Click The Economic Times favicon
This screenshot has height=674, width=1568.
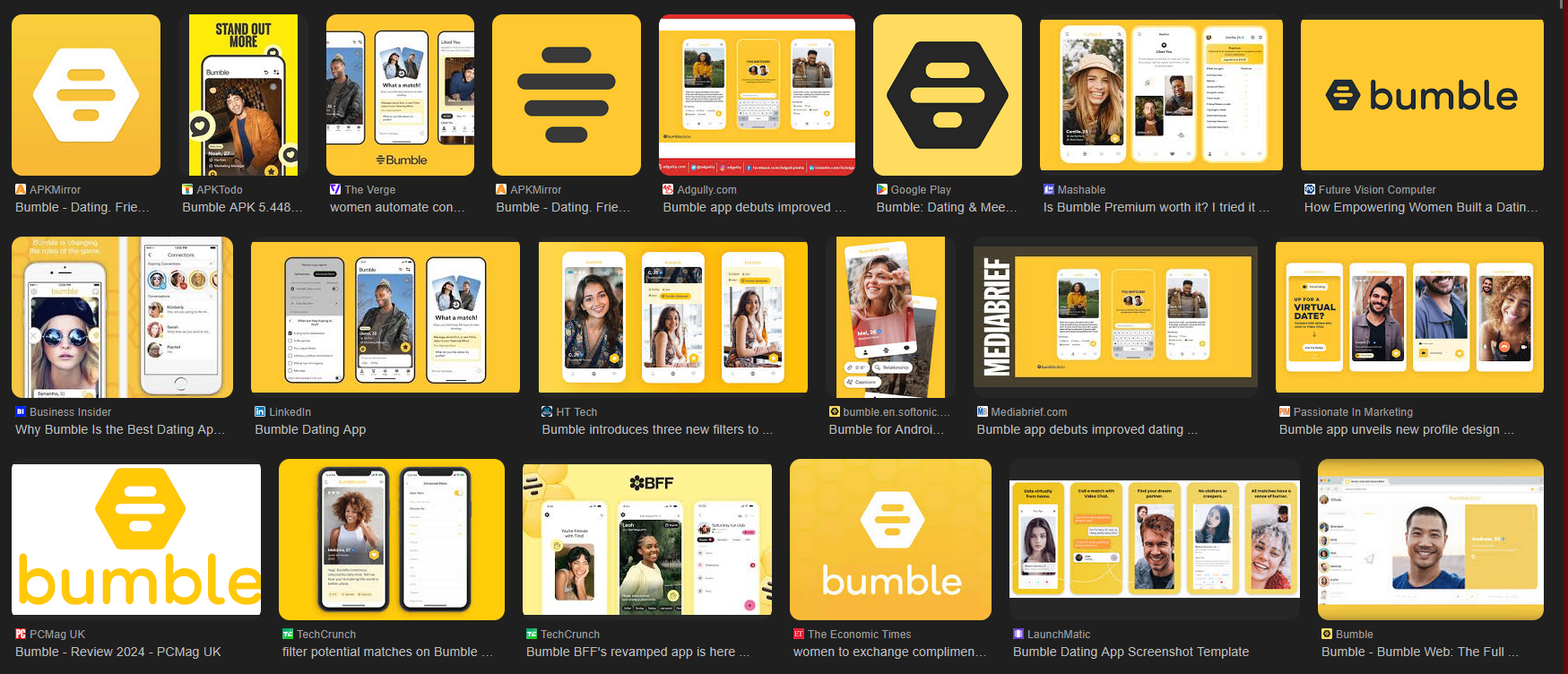point(799,635)
